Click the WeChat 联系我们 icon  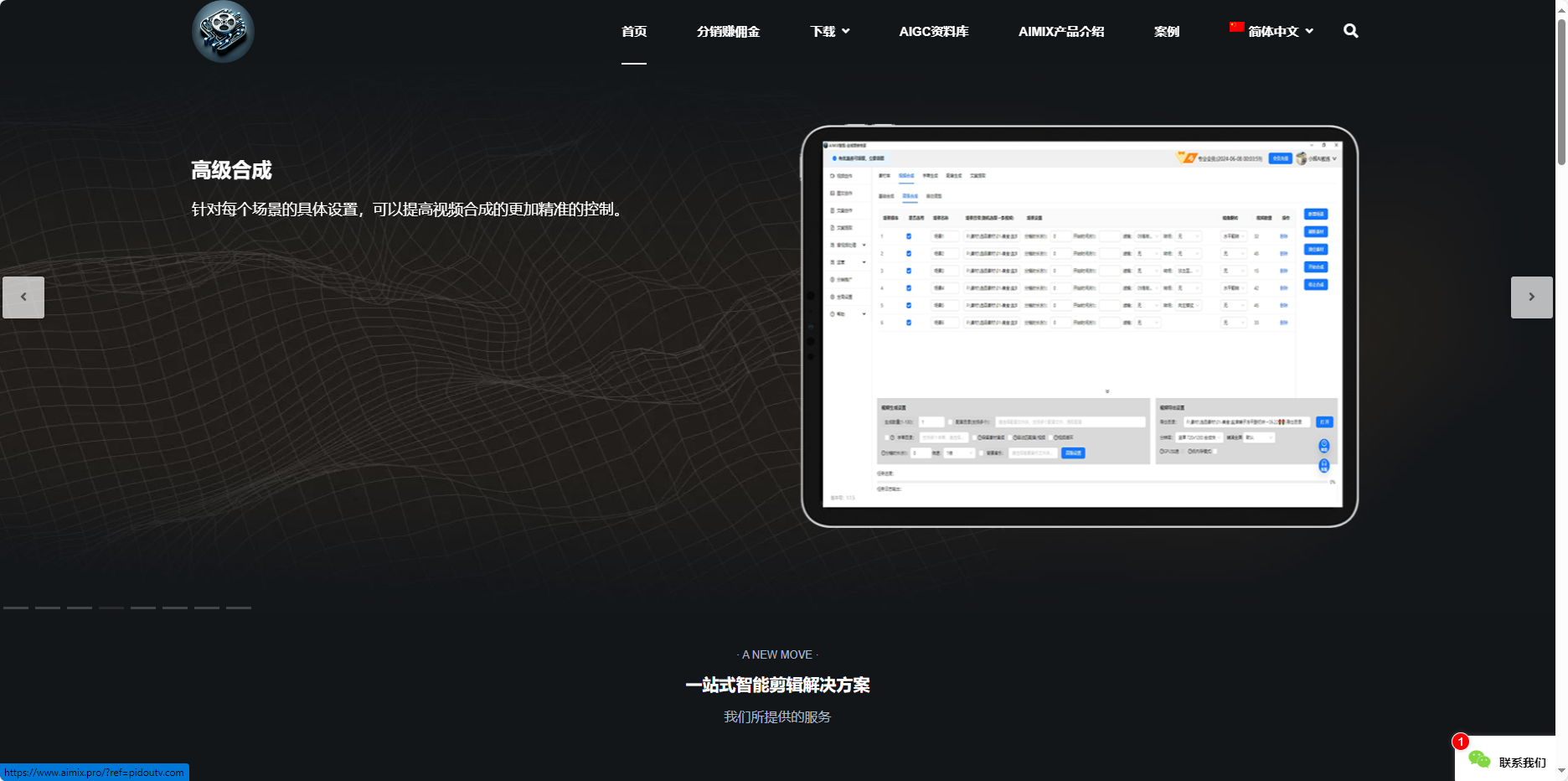pos(1479,760)
